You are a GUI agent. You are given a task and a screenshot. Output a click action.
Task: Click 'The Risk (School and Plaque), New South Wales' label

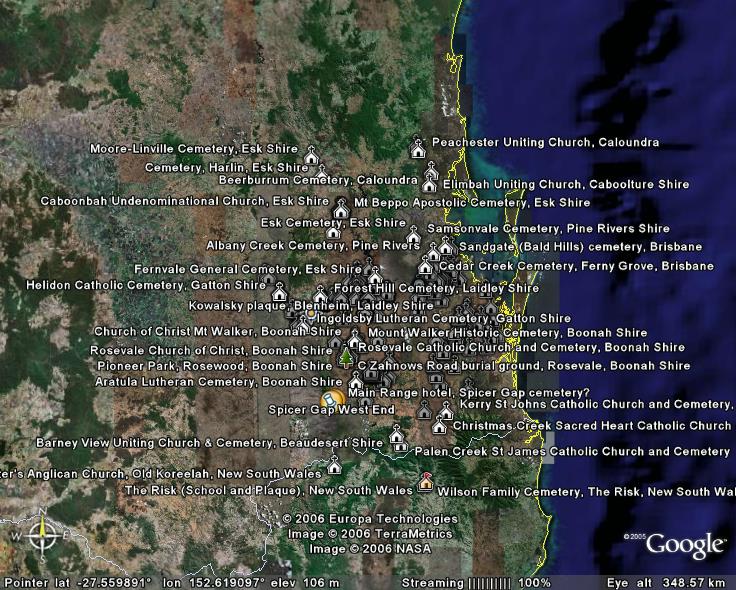pyautogui.click(x=269, y=490)
